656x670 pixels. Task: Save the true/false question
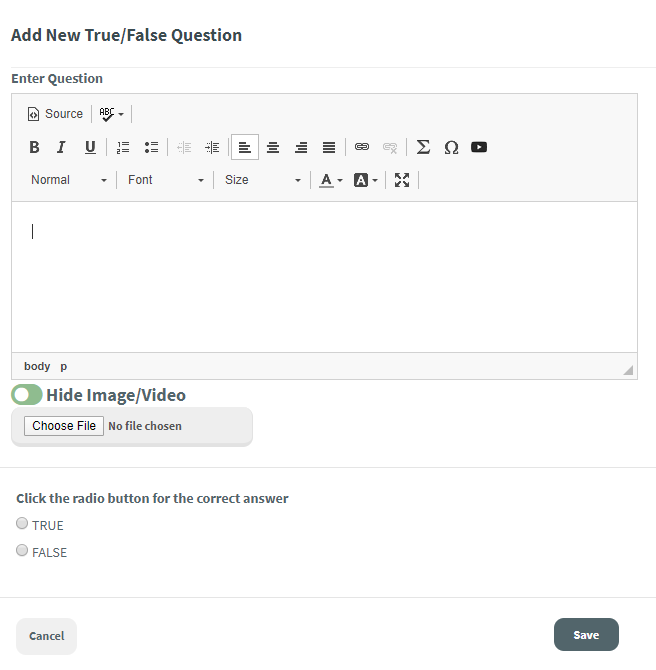(586, 635)
